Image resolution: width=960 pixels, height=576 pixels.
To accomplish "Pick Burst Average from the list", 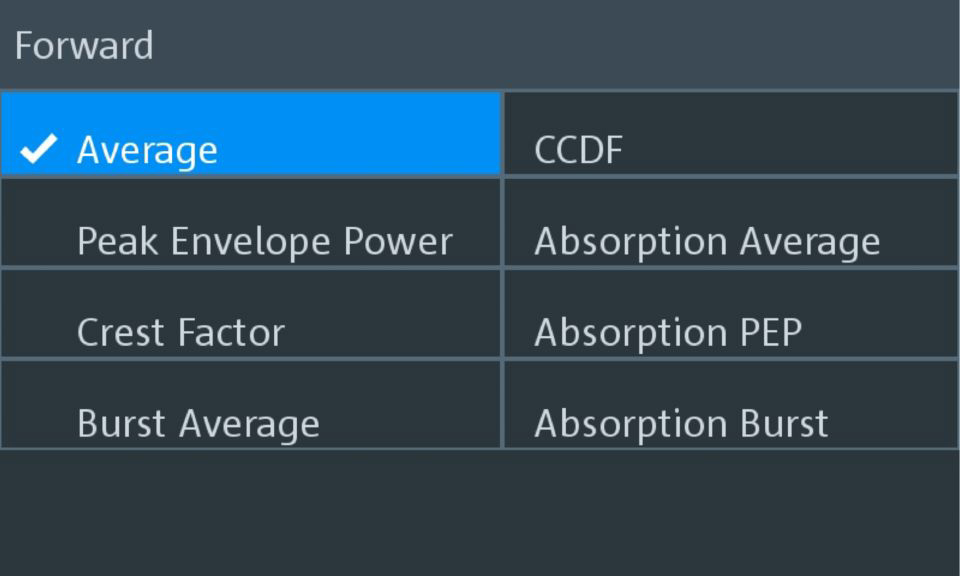I will pos(198,423).
